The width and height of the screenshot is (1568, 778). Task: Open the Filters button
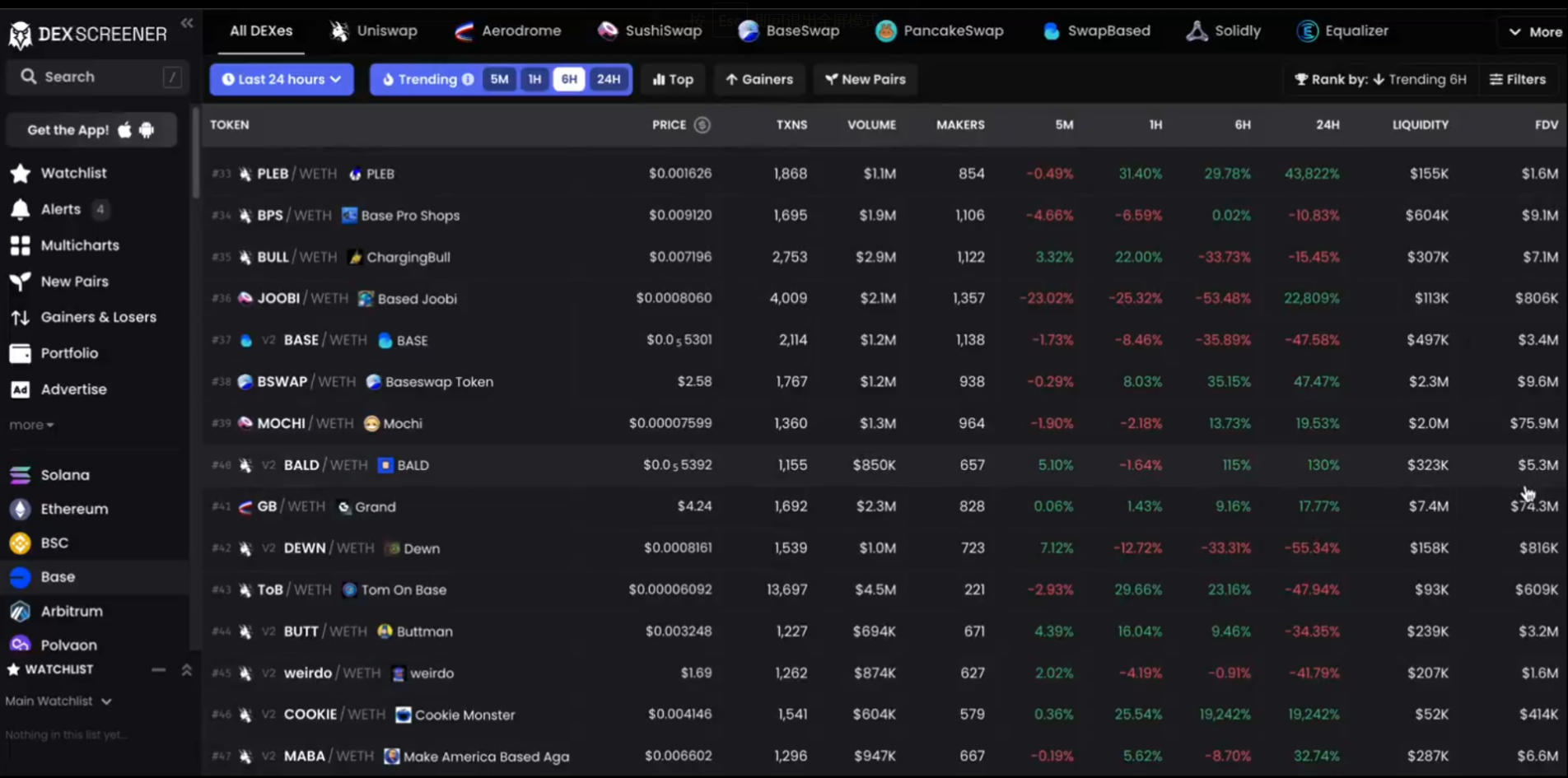(1518, 79)
